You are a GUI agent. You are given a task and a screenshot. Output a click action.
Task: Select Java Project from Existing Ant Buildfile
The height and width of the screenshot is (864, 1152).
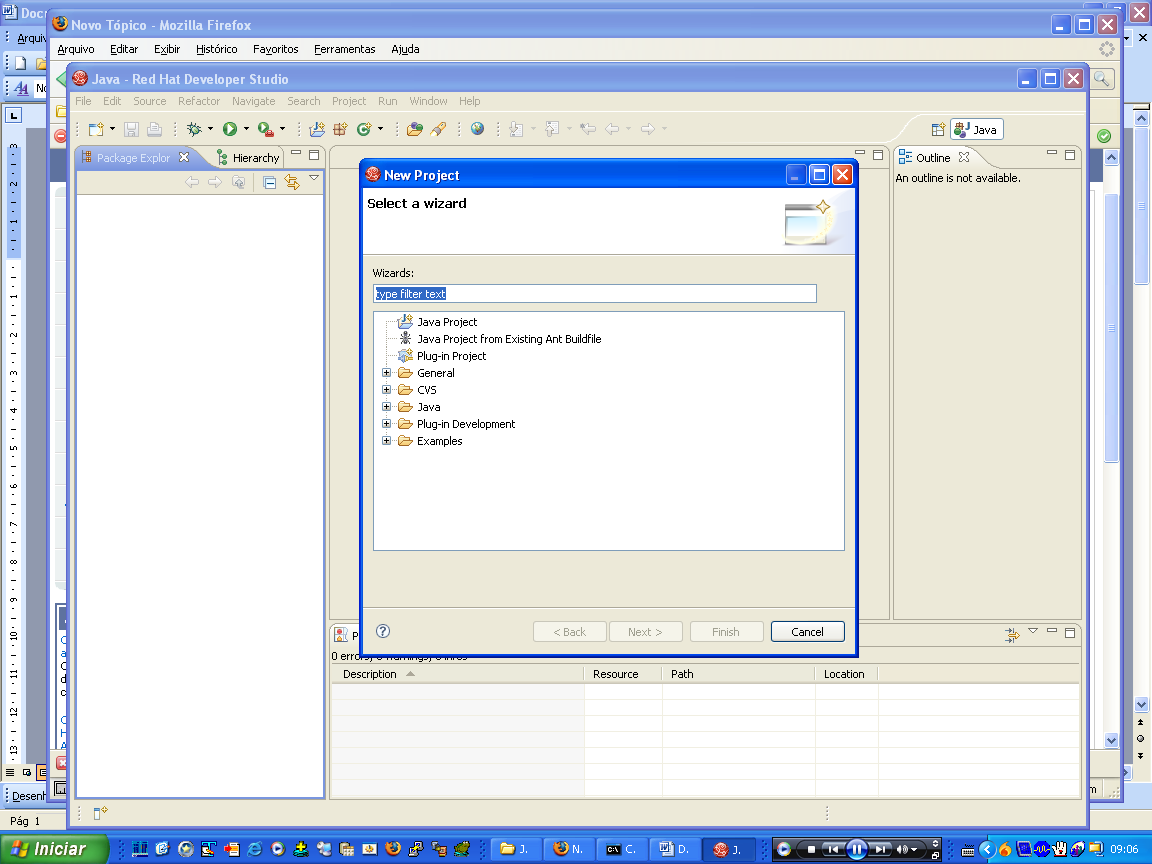509,339
